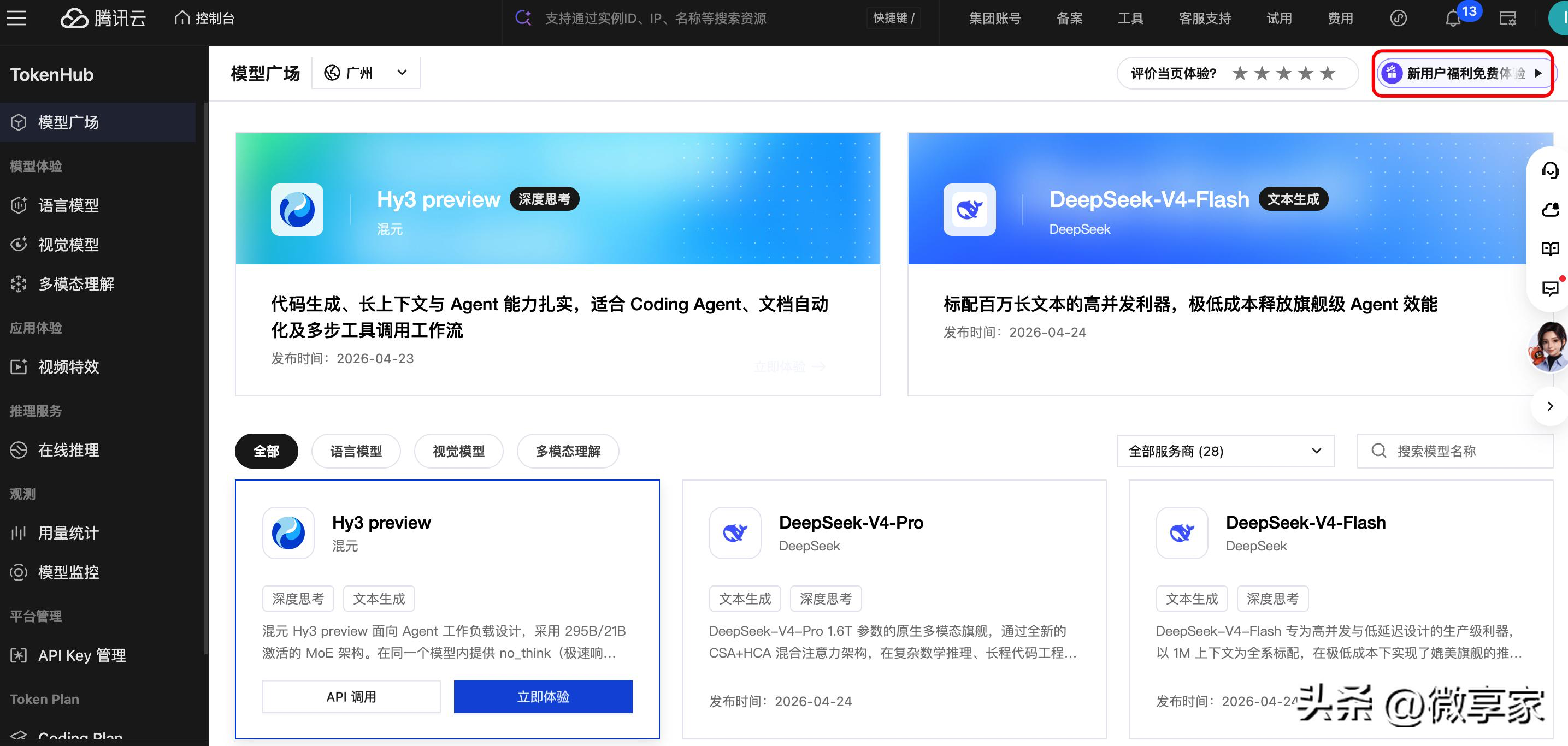Image resolution: width=1568 pixels, height=746 pixels.
Task: Click the 模型监控 sidebar icon
Action: click(x=19, y=572)
